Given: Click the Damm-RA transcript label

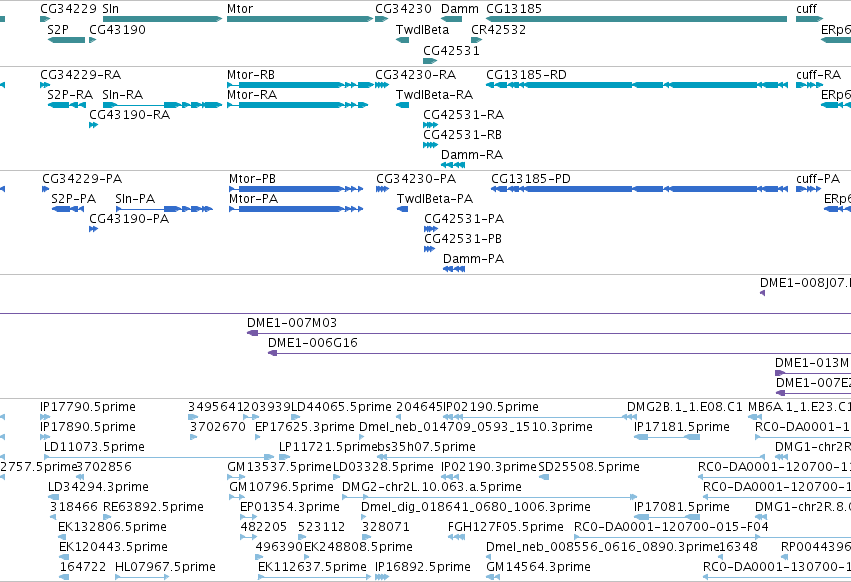Looking at the screenshot, I should coord(472,155).
